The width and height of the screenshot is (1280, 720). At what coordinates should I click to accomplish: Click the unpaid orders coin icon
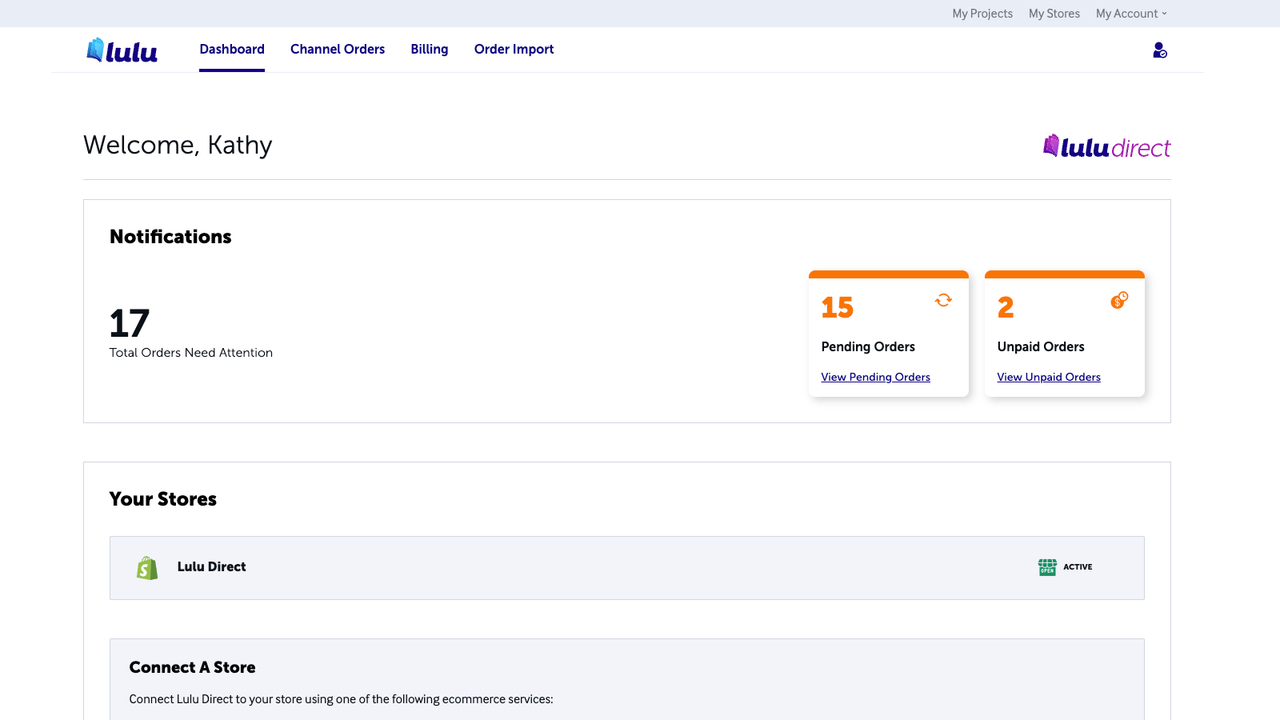click(1119, 300)
